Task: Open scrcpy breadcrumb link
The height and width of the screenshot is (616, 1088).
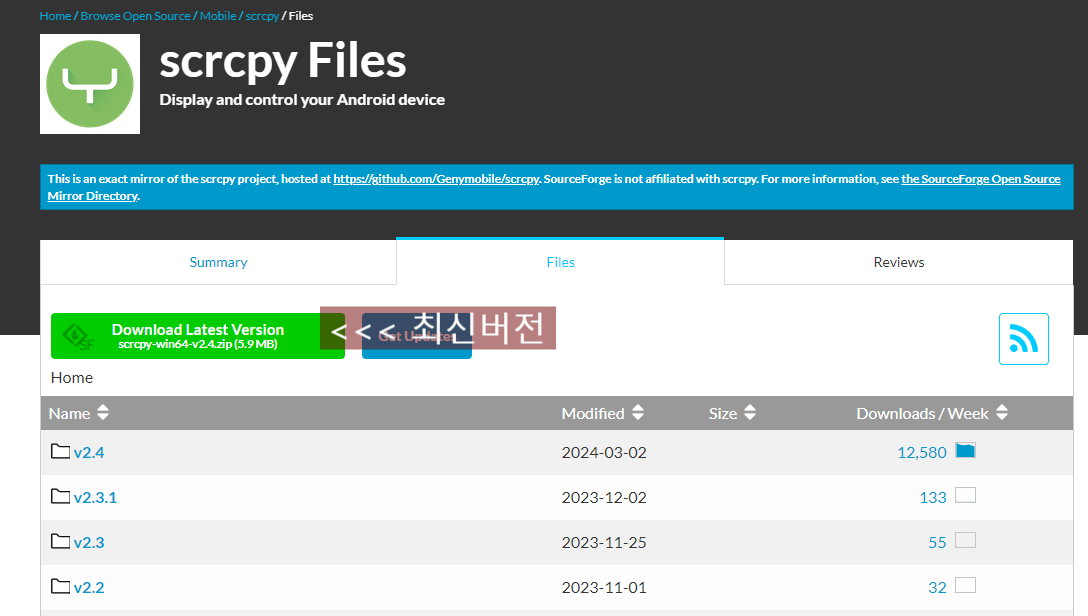Action: click(262, 16)
